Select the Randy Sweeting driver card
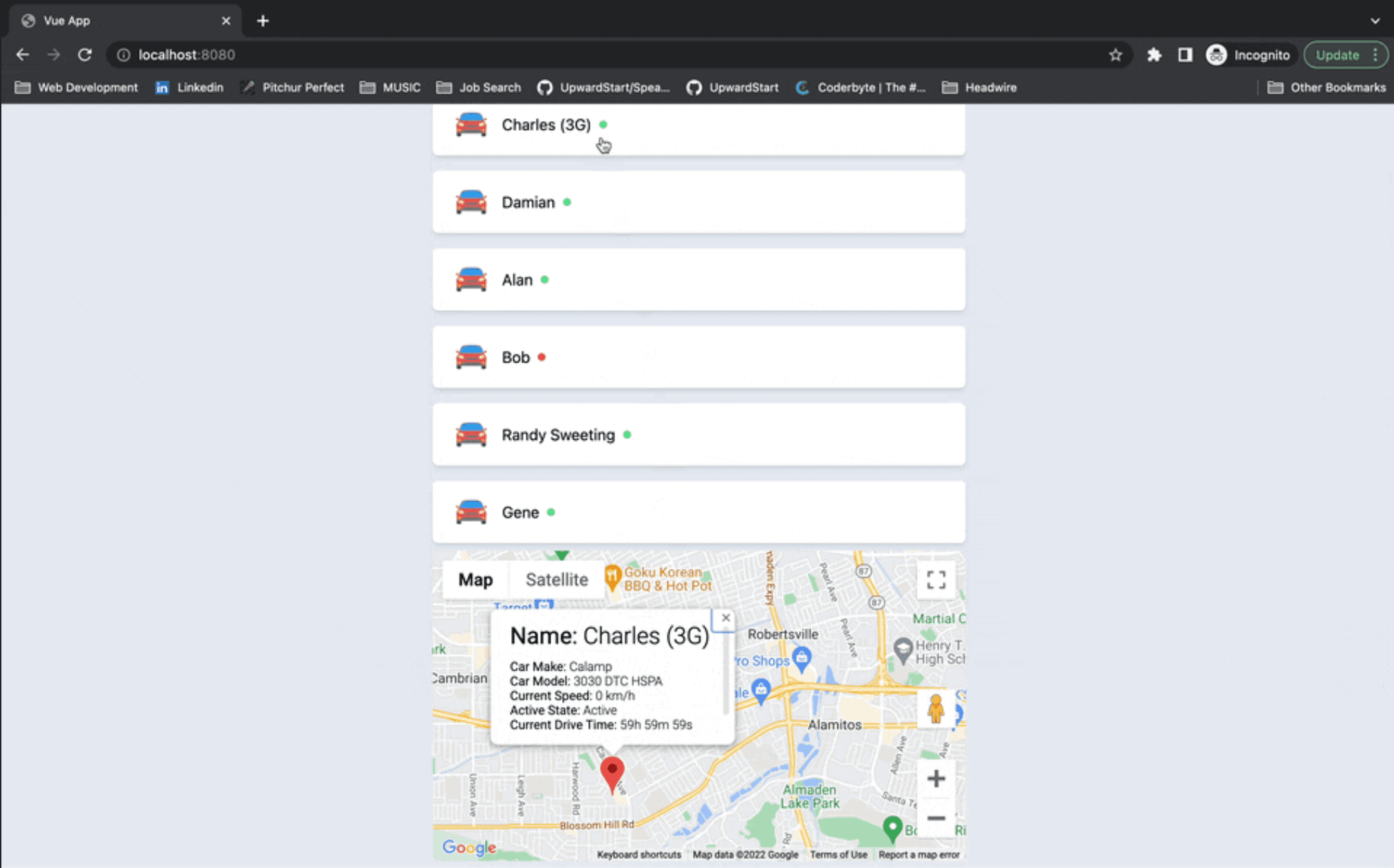1394x868 pixels. (698, 435)
